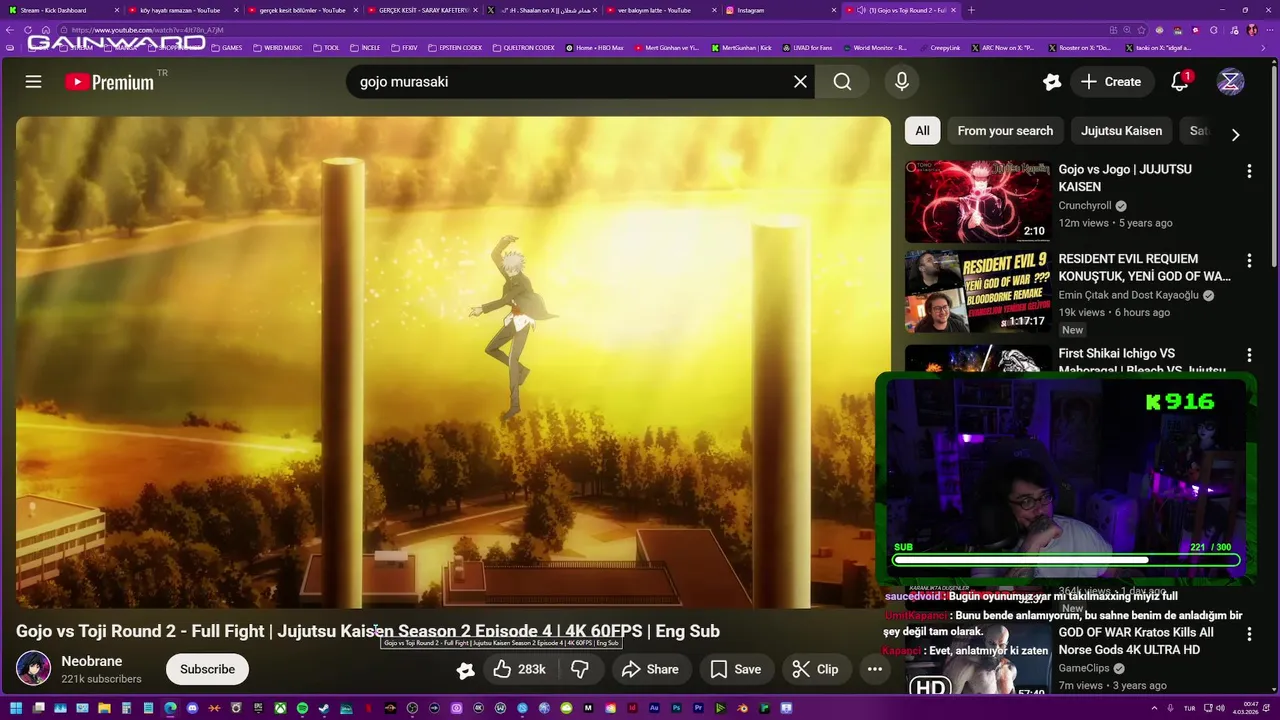Click the browser address bar URL

pyautogui.click(x=147, y=30)
